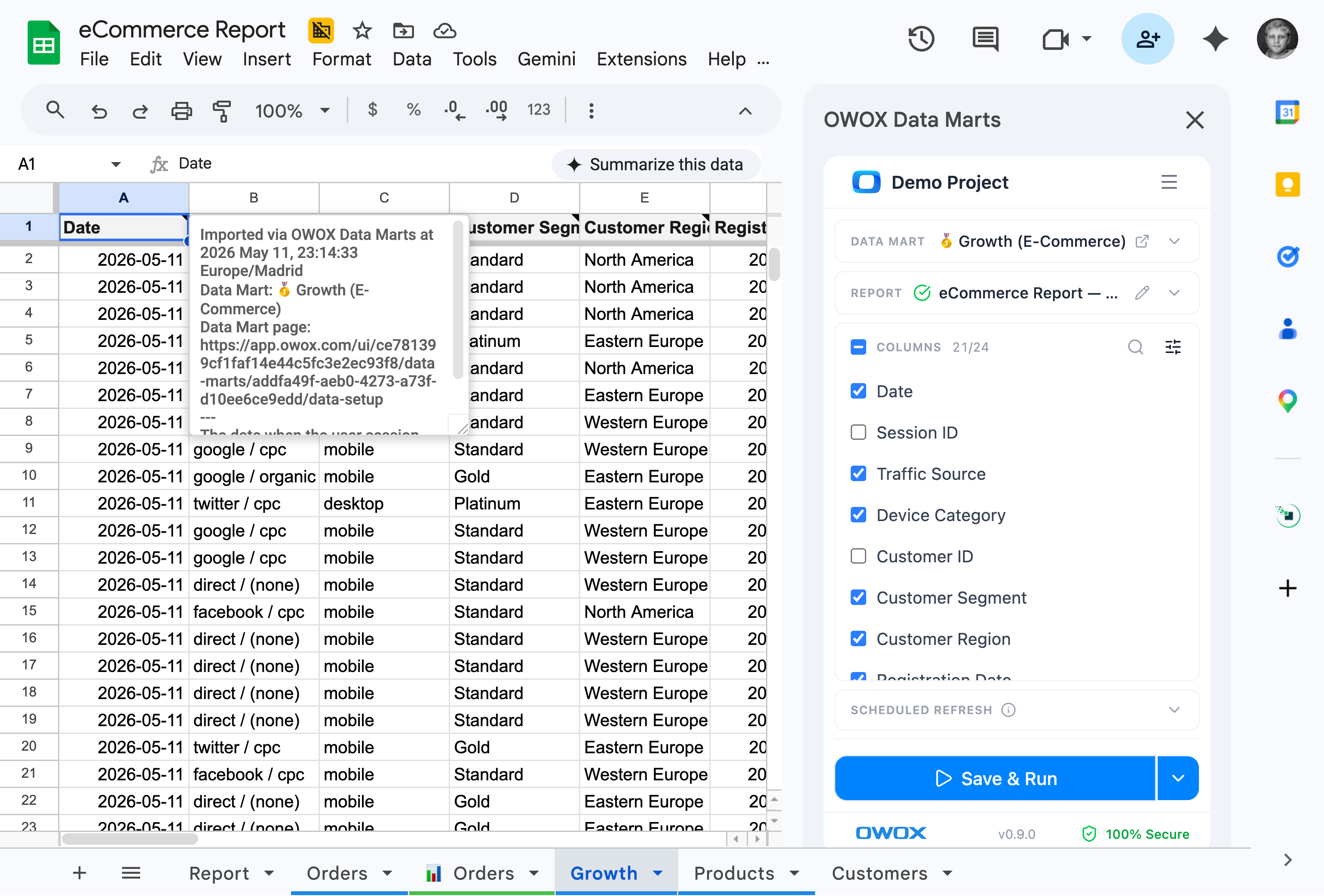Click the Share add-person button
This screenshot has width=1324, height=896.
pyautogui.click(x=1147, y=39)
